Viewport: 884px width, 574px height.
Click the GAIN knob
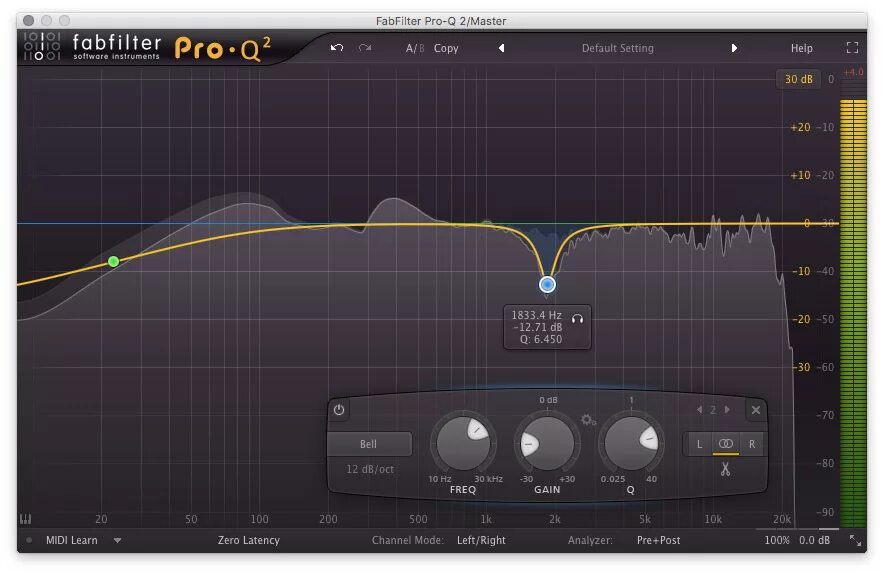point(547,444)
